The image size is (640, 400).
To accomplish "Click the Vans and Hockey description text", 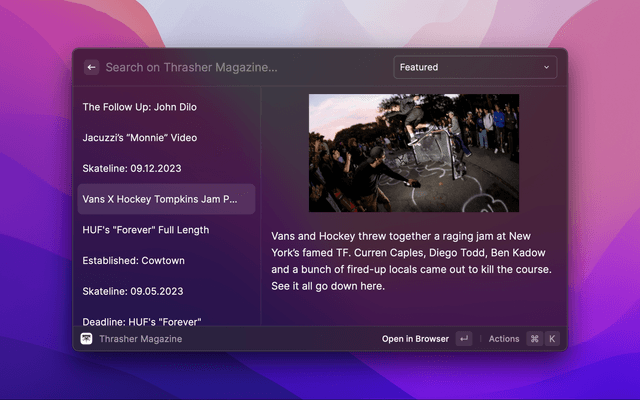I will coord(412,261).
